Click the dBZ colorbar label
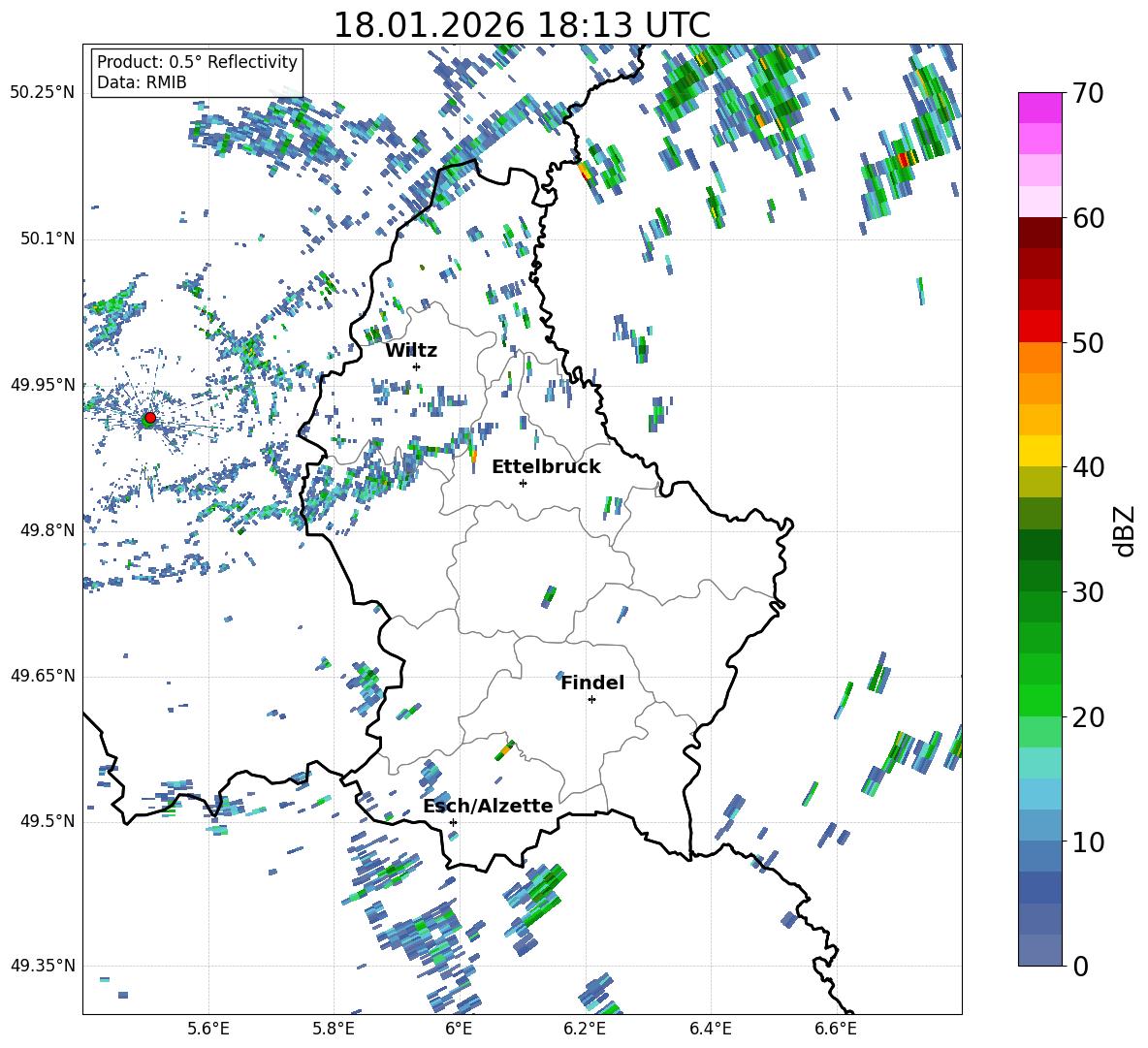This screenshot has width=1148, height=1048. [x=1125, y=530]
